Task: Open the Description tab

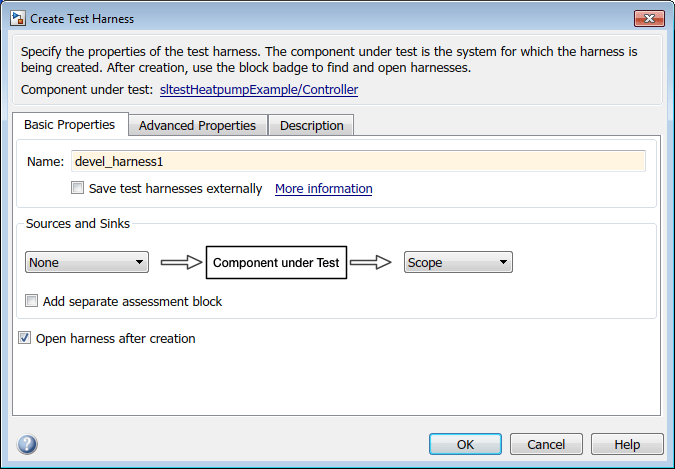Action: [311, 125]
